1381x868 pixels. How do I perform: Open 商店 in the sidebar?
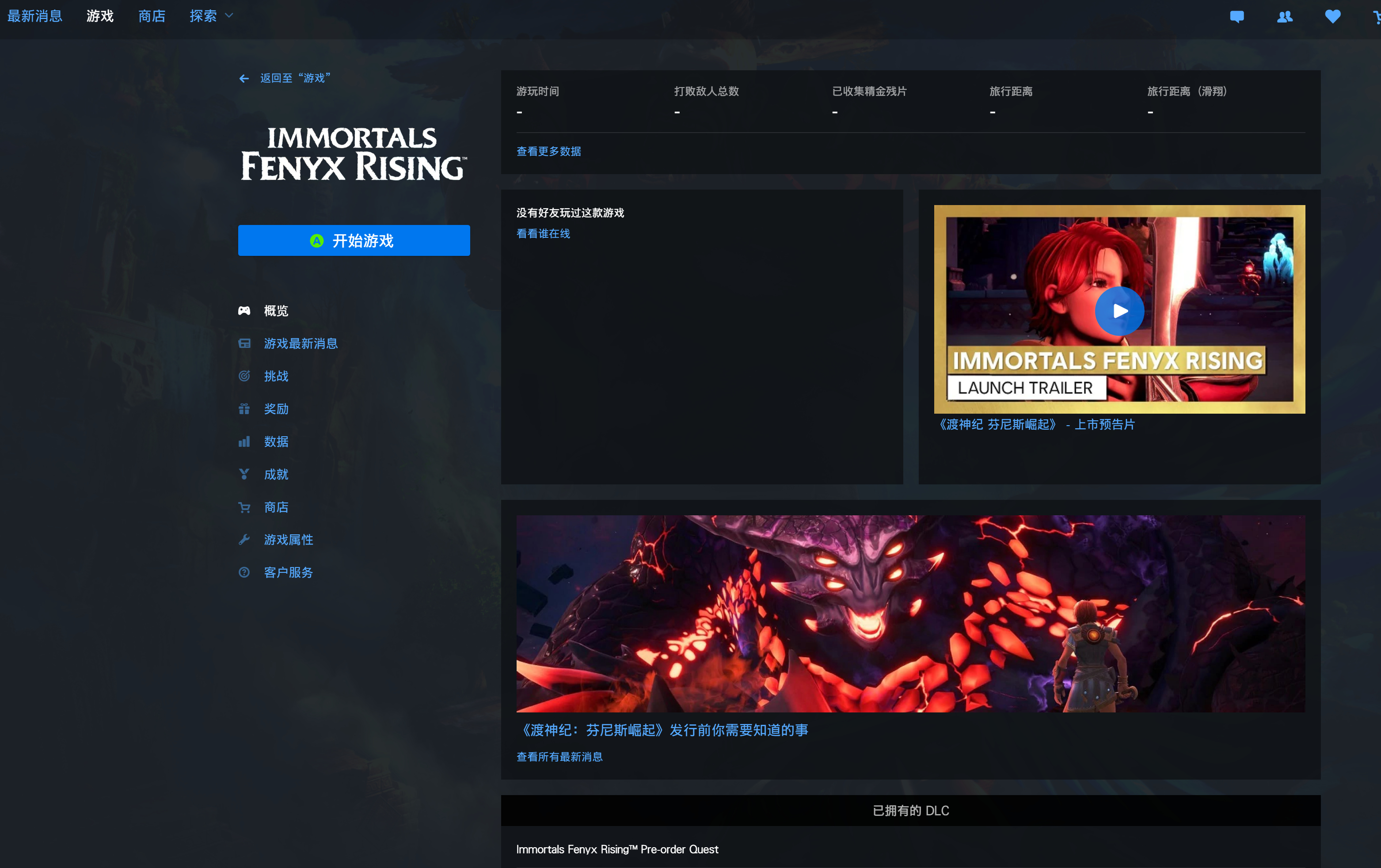(x=276, y=507)
